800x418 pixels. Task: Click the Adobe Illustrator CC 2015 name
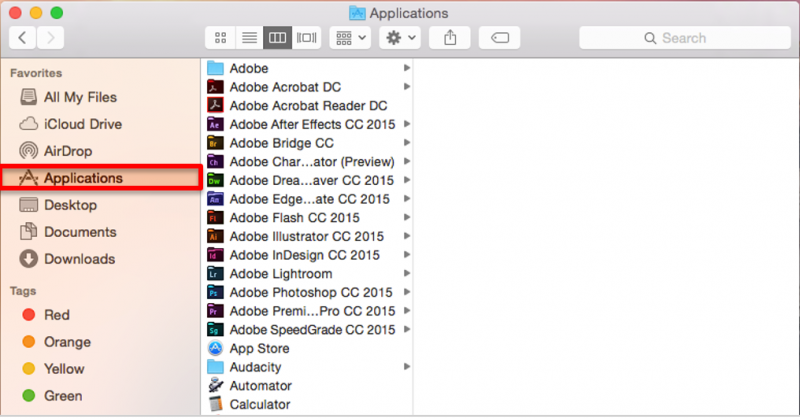click(307, 236)
